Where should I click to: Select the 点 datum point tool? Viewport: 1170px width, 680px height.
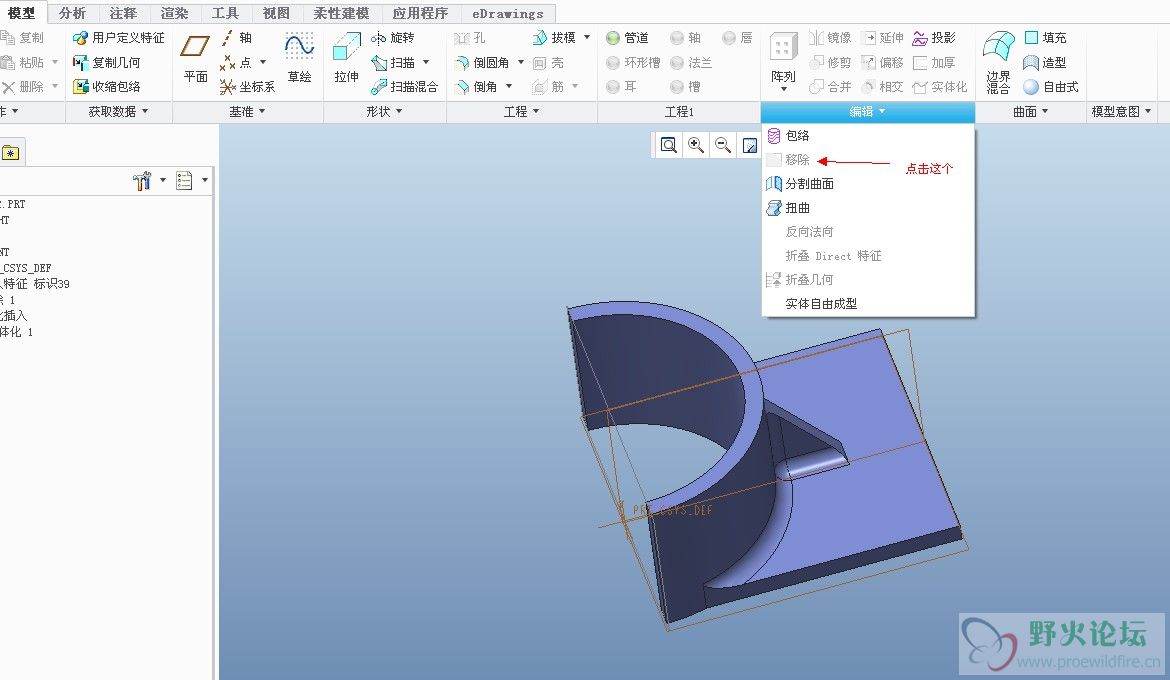237,63
